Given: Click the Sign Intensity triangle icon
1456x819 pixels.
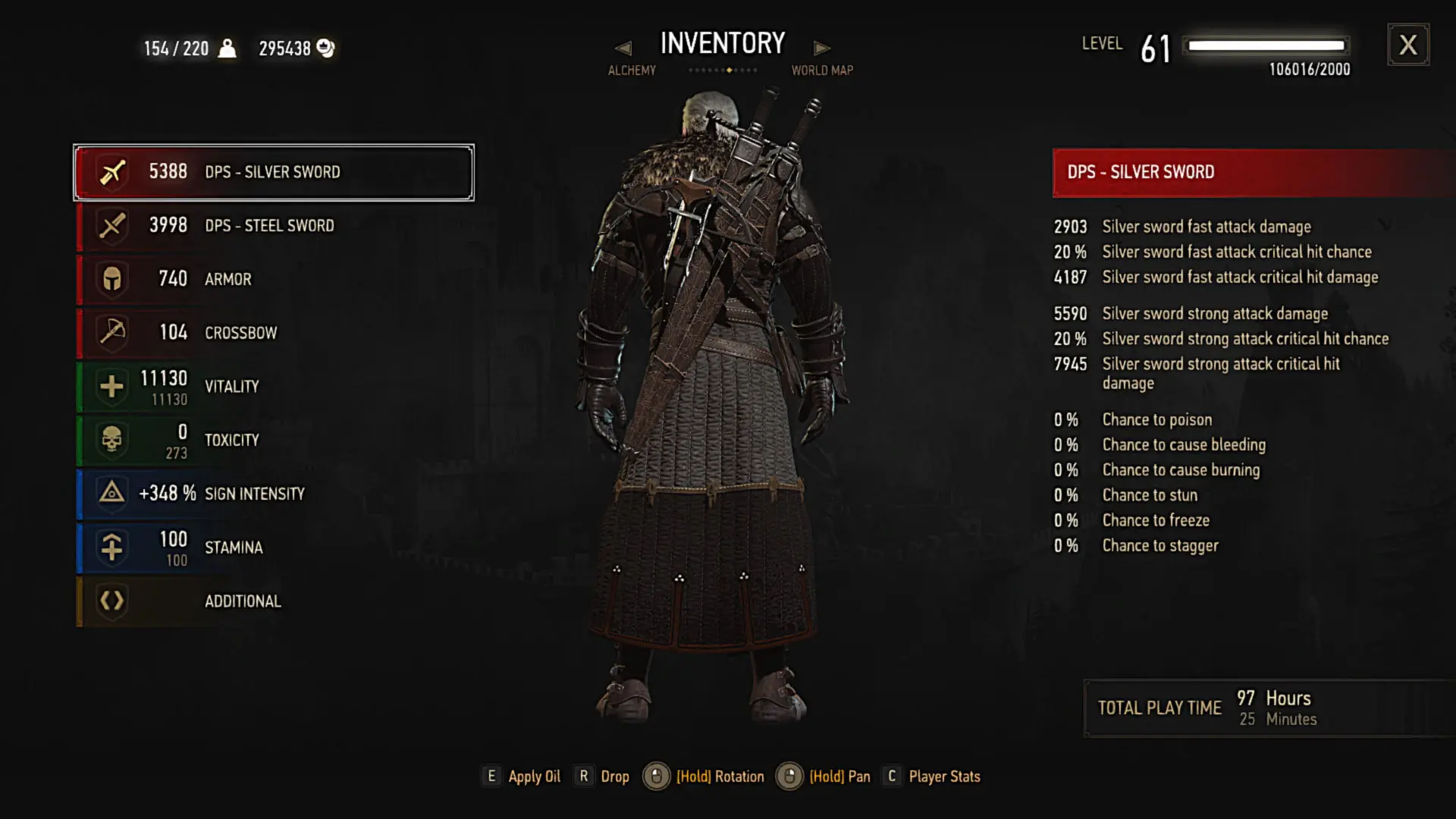Looking at the screenshot, I should pyautogui.click(x=112, y=493).
